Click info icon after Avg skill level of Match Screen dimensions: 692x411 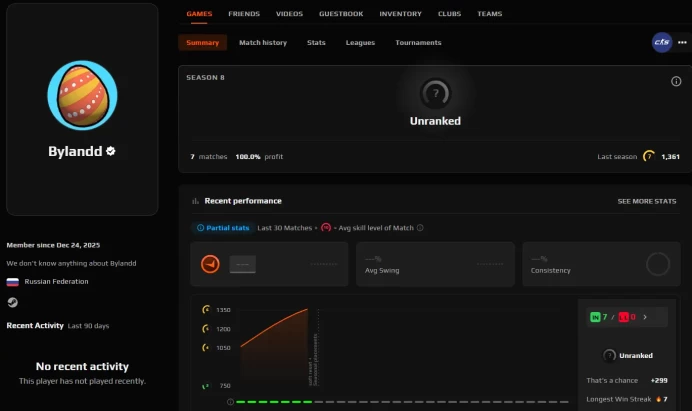pyautogui.click(x=420, y=228)
